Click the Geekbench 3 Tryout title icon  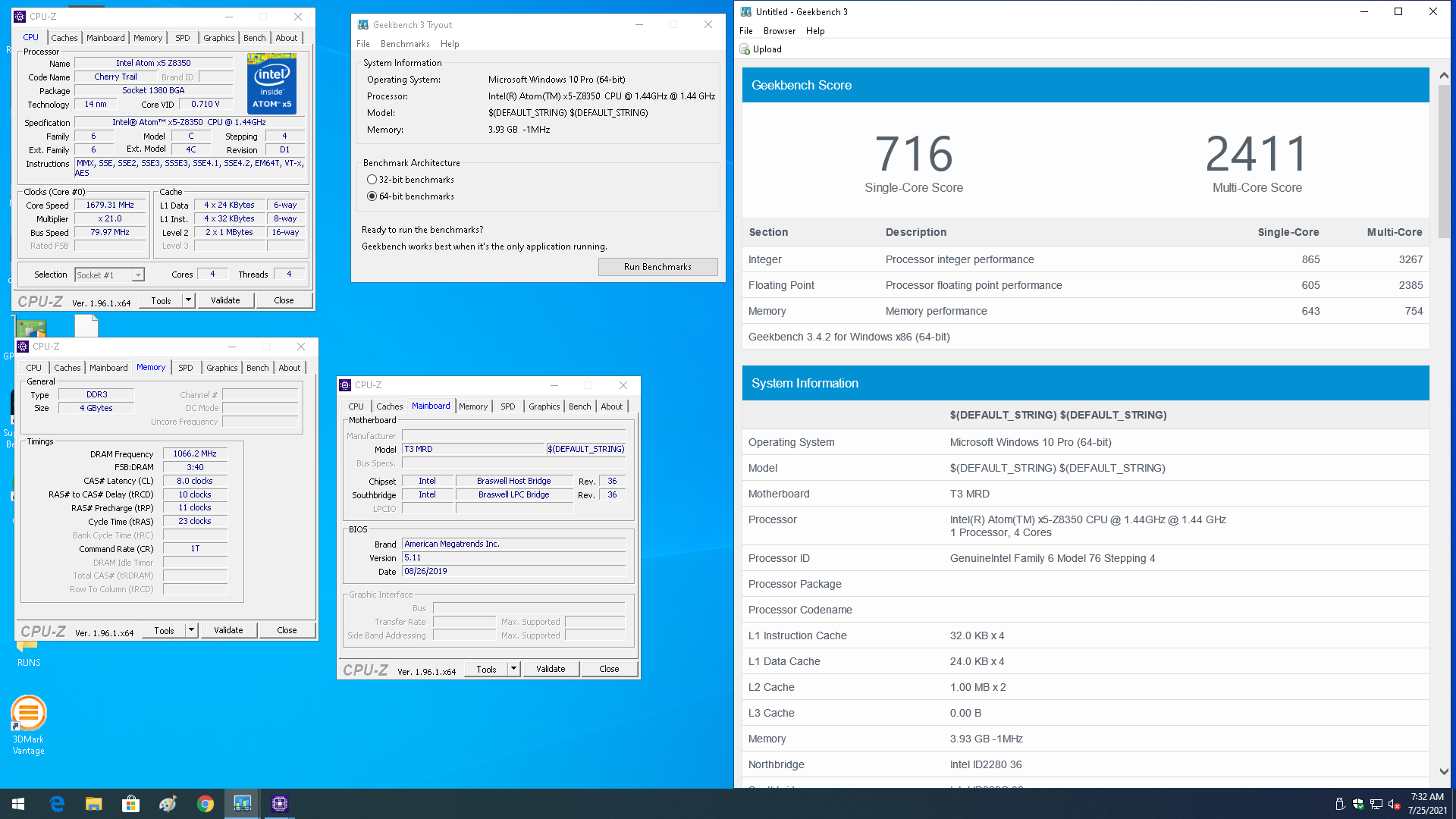363,25
